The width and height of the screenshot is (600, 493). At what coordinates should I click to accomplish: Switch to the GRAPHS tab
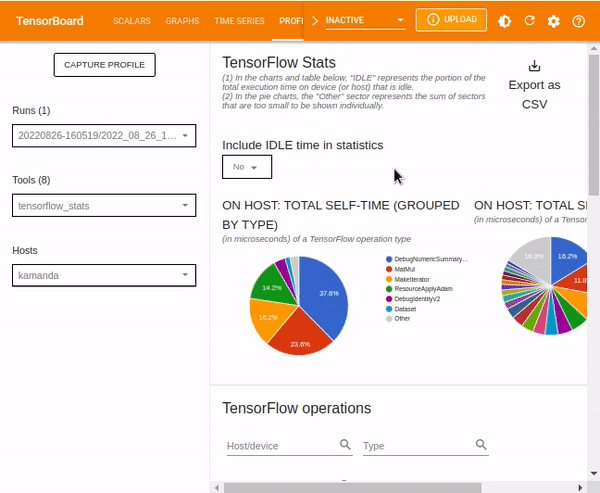[183, 21]
